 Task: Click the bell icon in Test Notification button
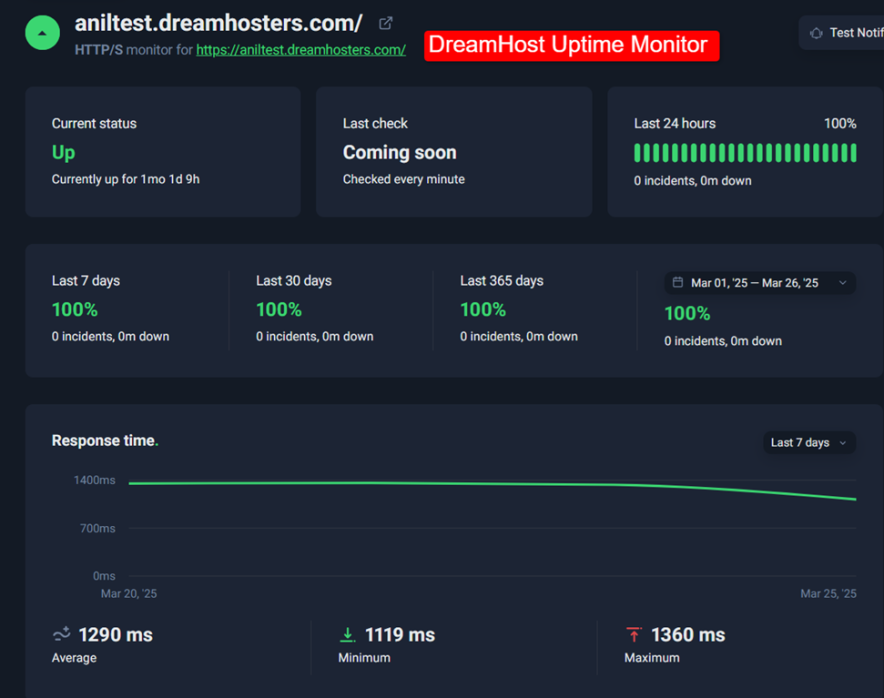[816, 33]
